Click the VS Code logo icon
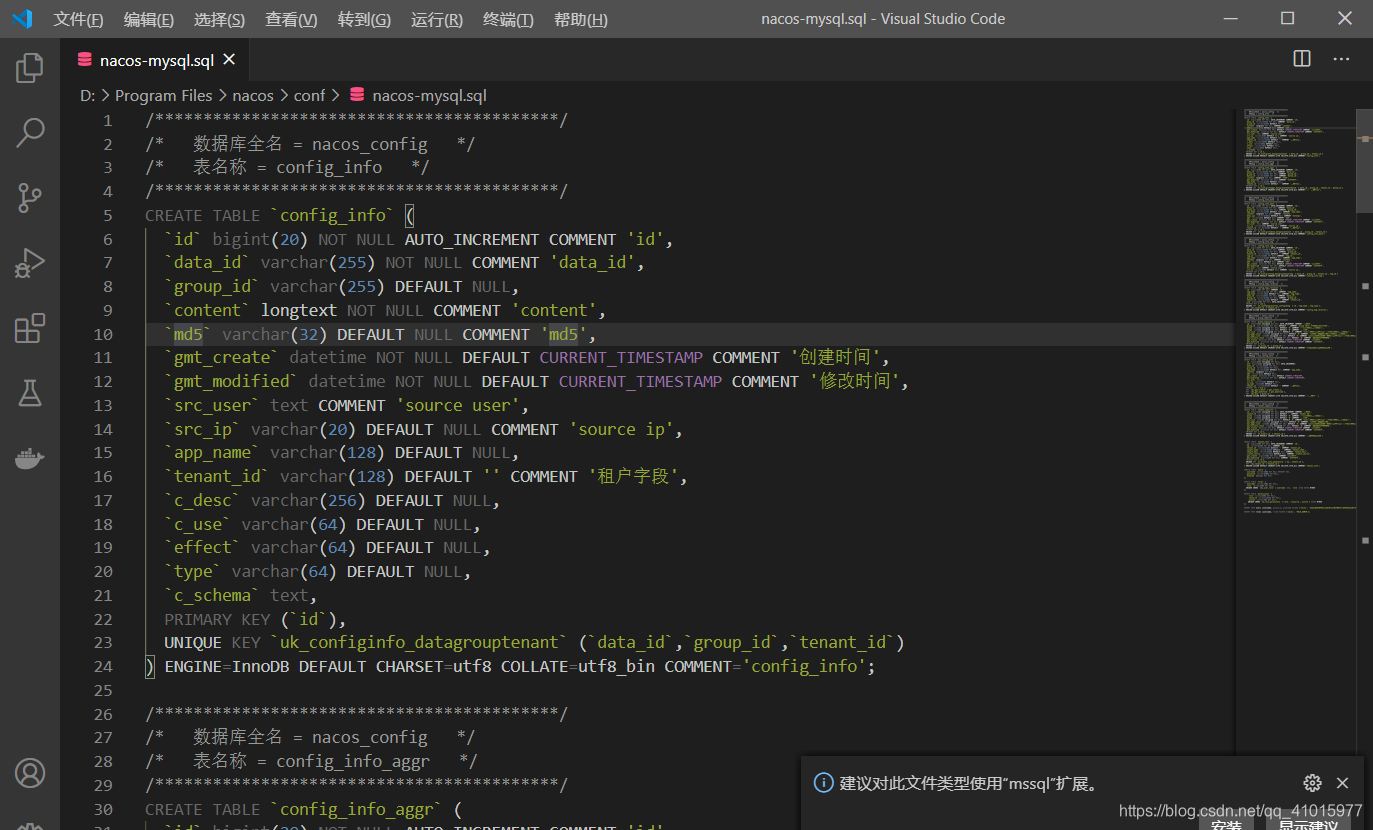The height and width of the screenshot is (830, 1373). pos(22,19)
